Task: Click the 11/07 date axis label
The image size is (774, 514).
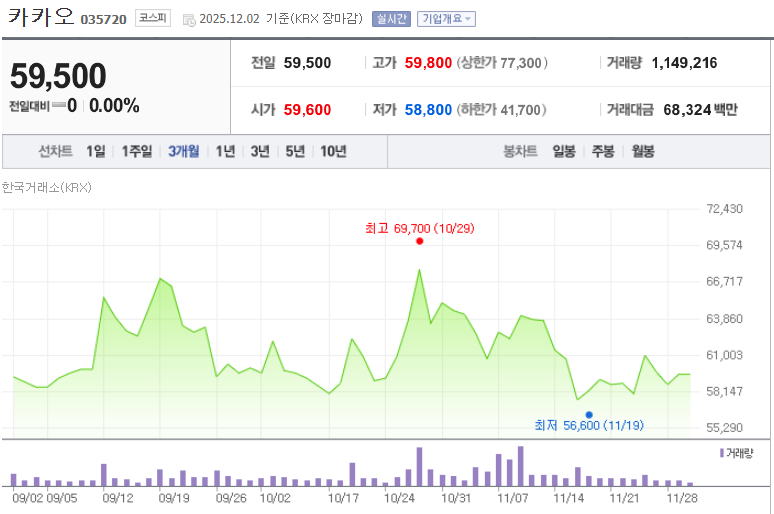Action: (512, 498)
